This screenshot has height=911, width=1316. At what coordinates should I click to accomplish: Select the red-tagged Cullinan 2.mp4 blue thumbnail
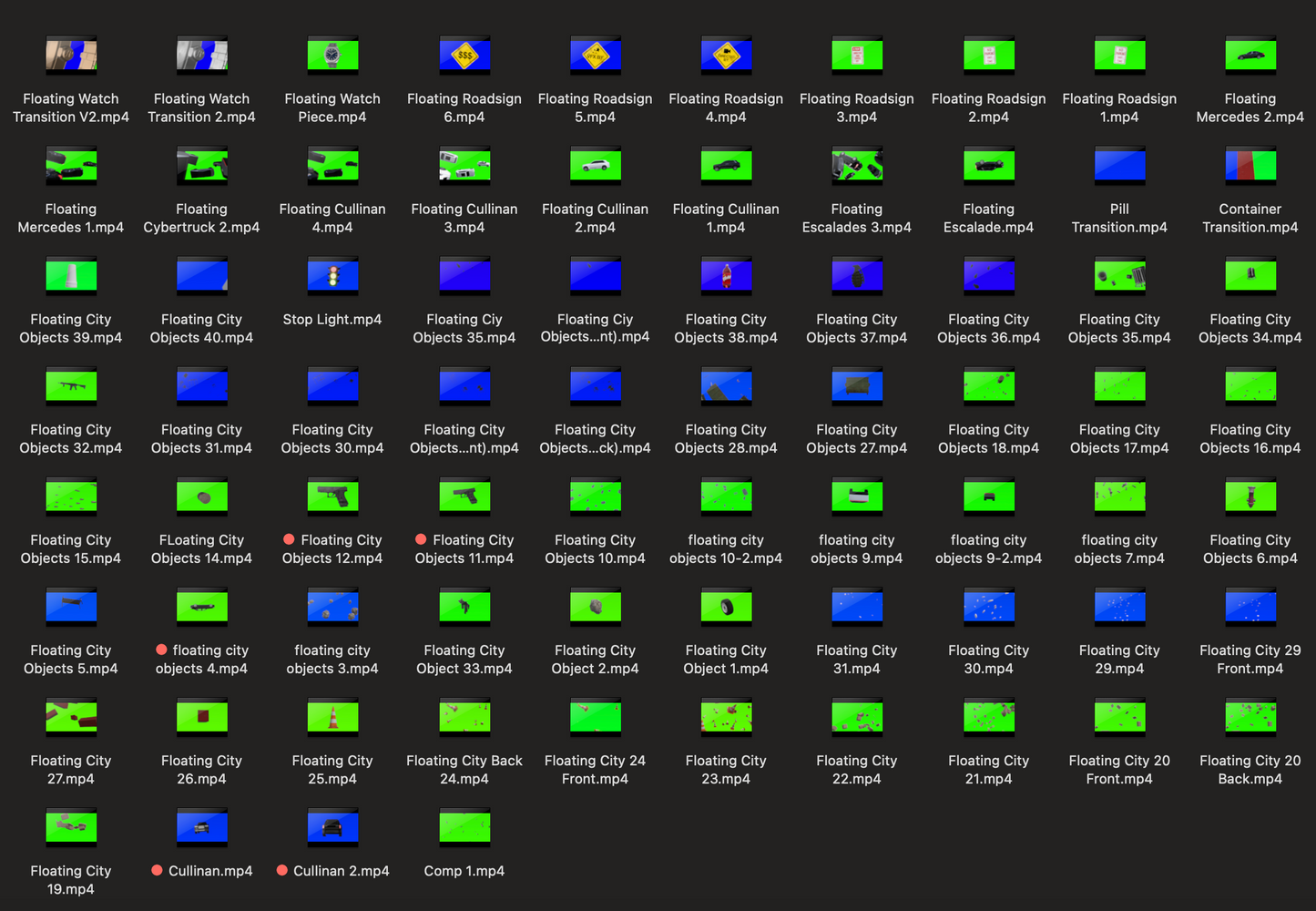pos(332,828)
